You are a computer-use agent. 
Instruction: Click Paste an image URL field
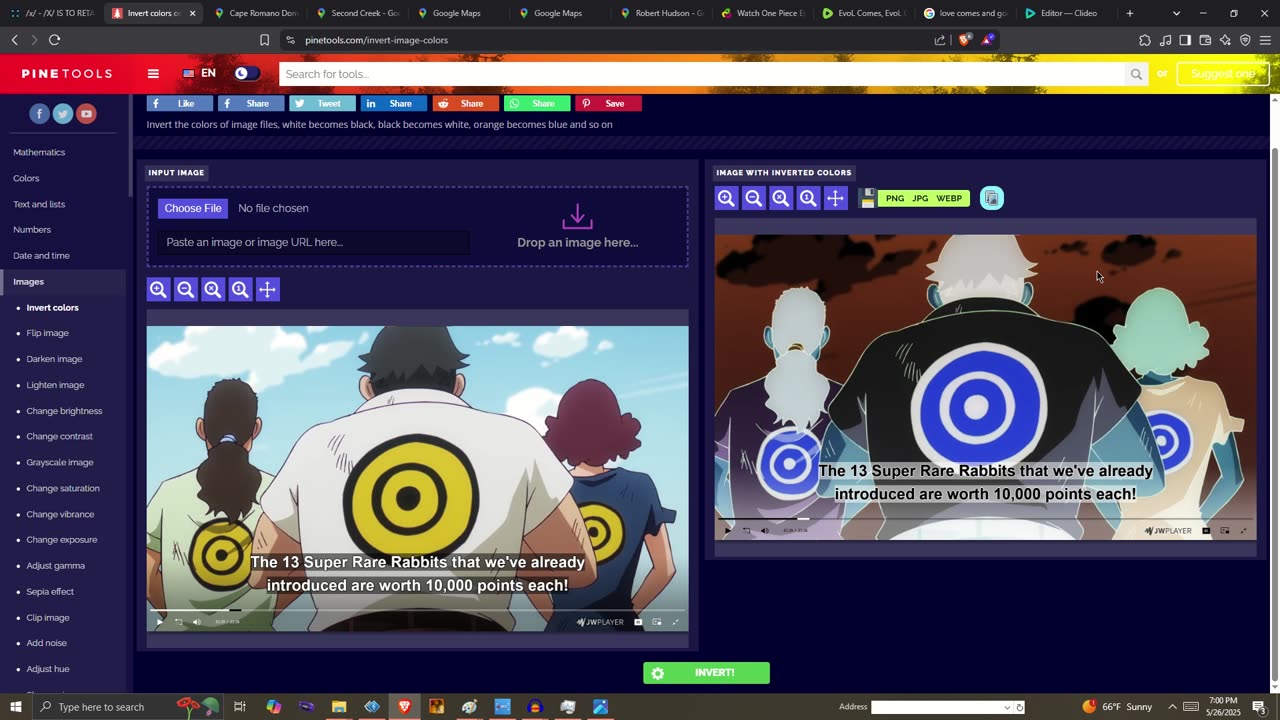coord(313,242)
